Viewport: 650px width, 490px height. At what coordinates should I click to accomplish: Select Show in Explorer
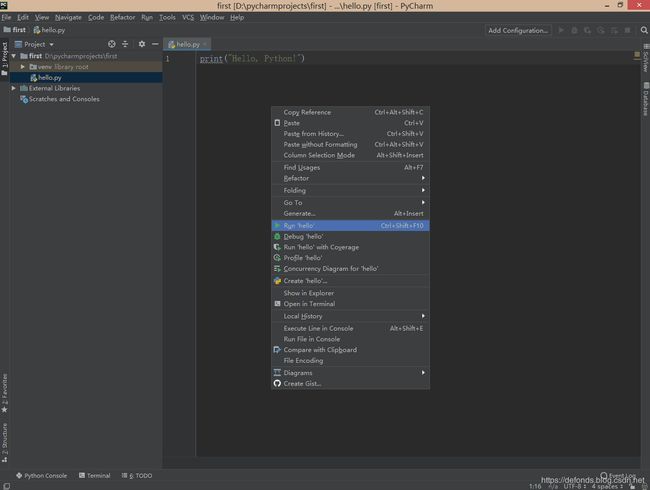tap(350, 293)
